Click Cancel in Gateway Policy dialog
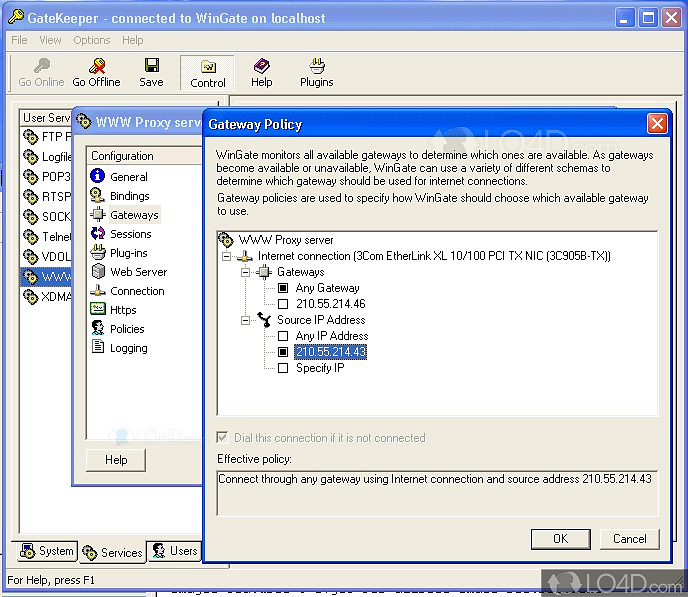The height and width of the screenshot is (597, 688). (x=630, y=539)
